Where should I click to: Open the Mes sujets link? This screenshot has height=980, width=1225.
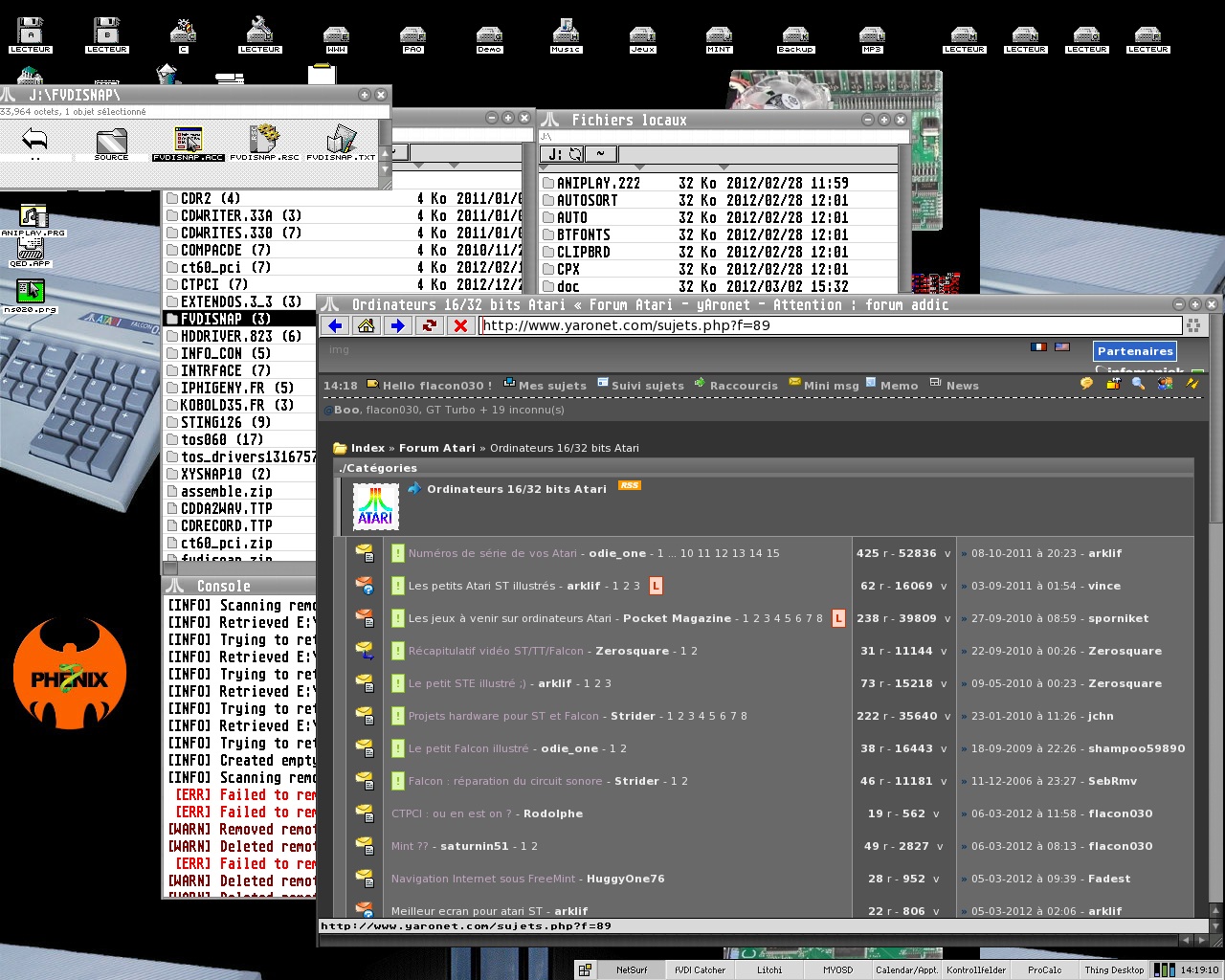[x=552, y=386]
